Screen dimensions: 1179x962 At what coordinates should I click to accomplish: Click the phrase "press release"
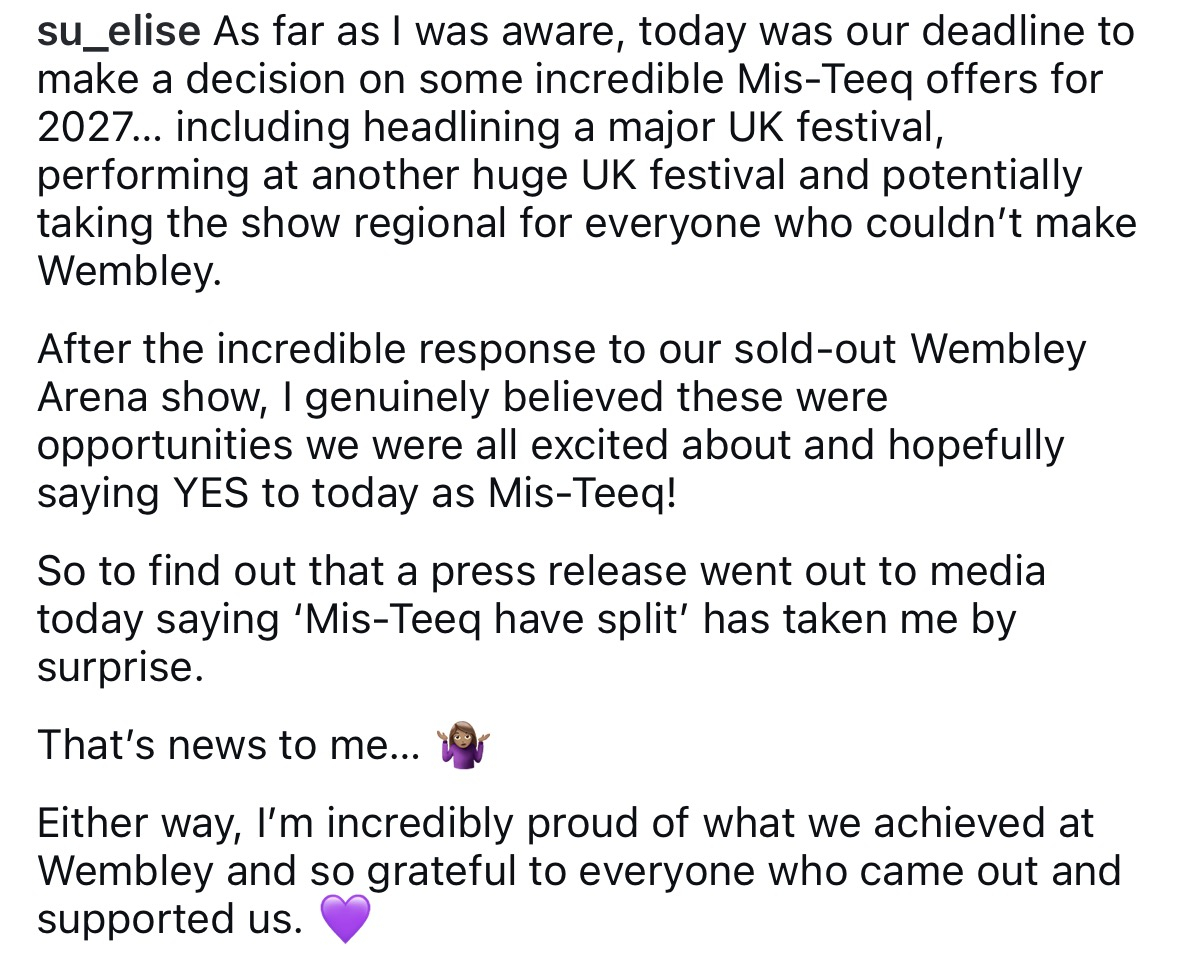coord(559,573)
